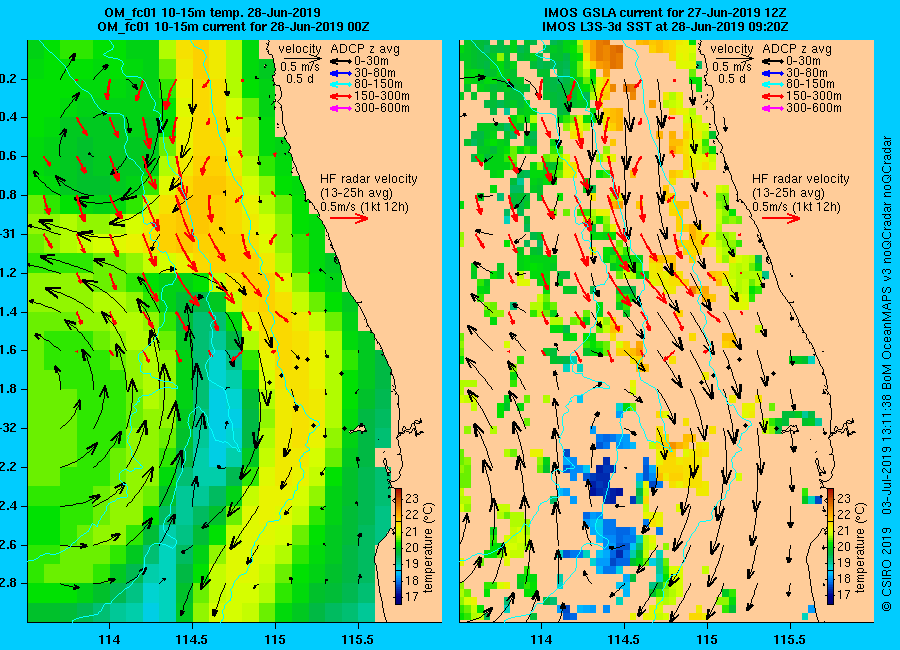Click the 'velocity' label in left legend

click(x=300, y=49)
